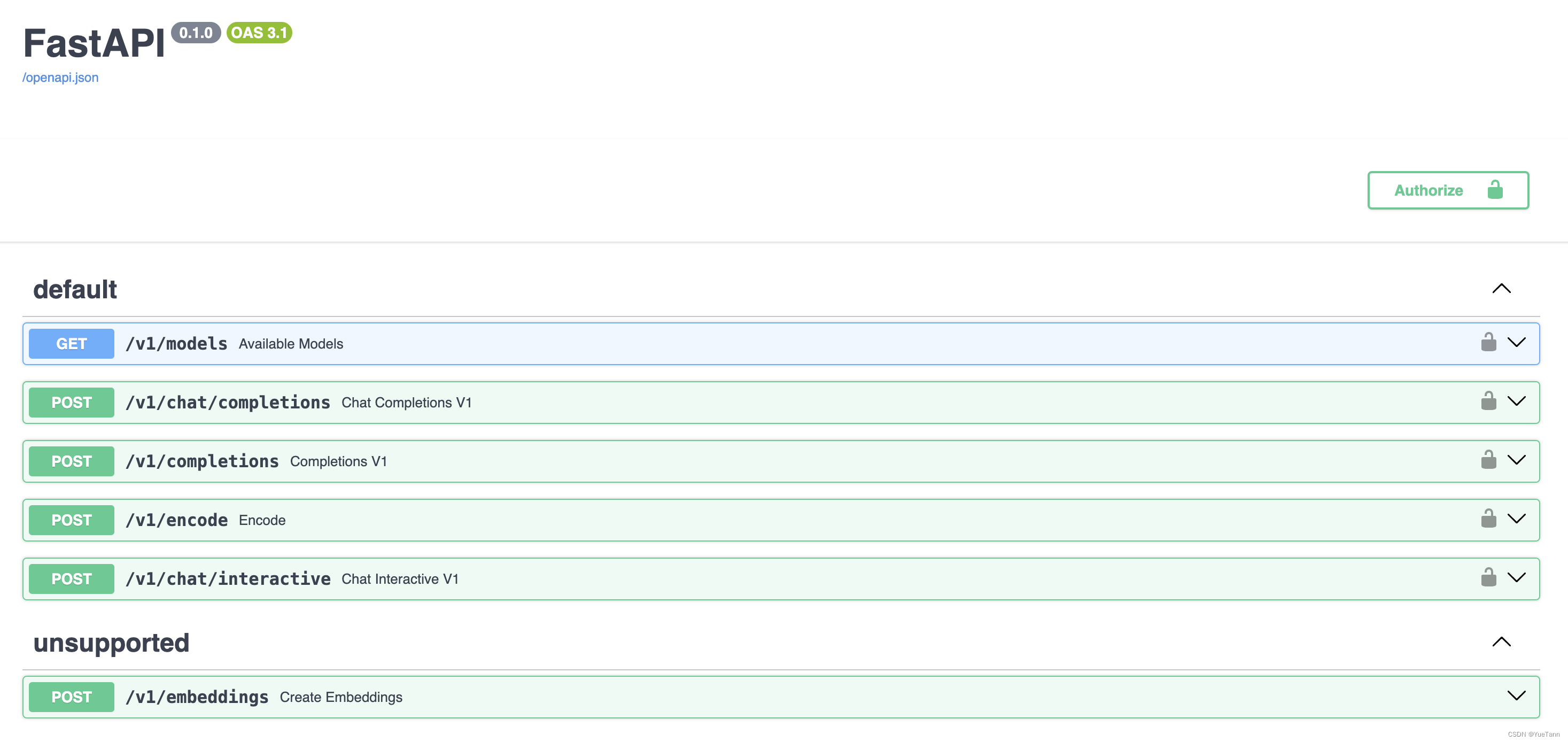Viewport: 1568px width, 742px height.
Task: Click the lock icon on /v1/chat/completions row
Action: click(x=1488, y=401)
